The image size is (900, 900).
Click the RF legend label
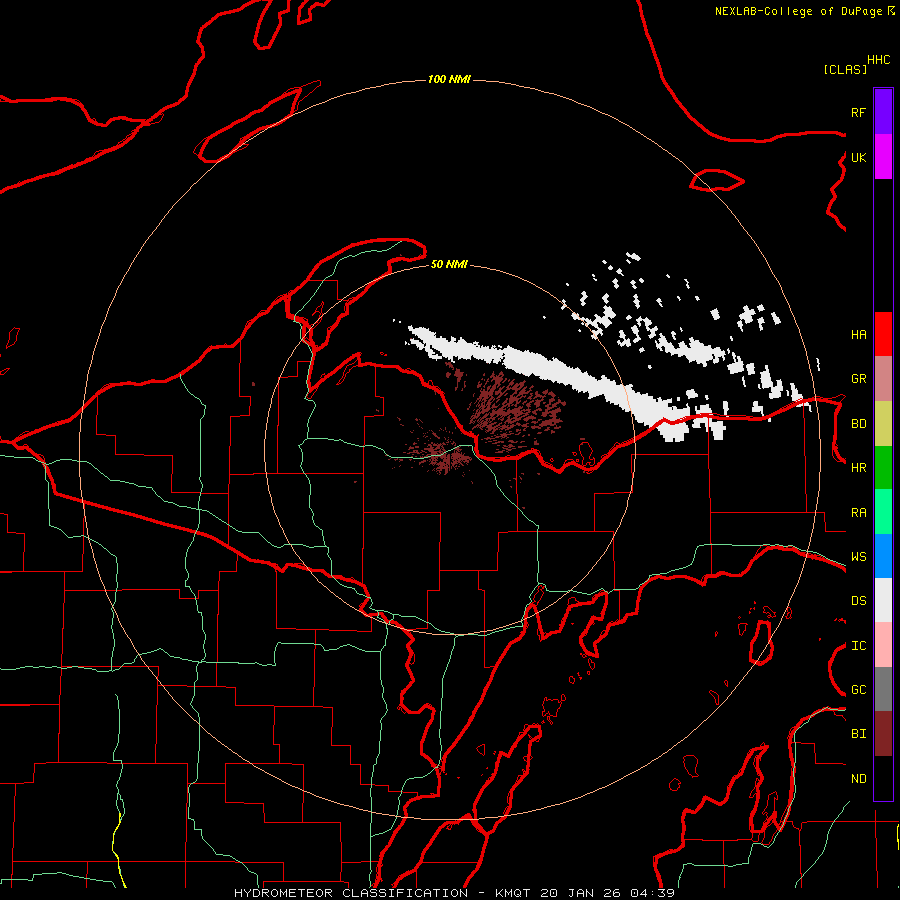858,112
